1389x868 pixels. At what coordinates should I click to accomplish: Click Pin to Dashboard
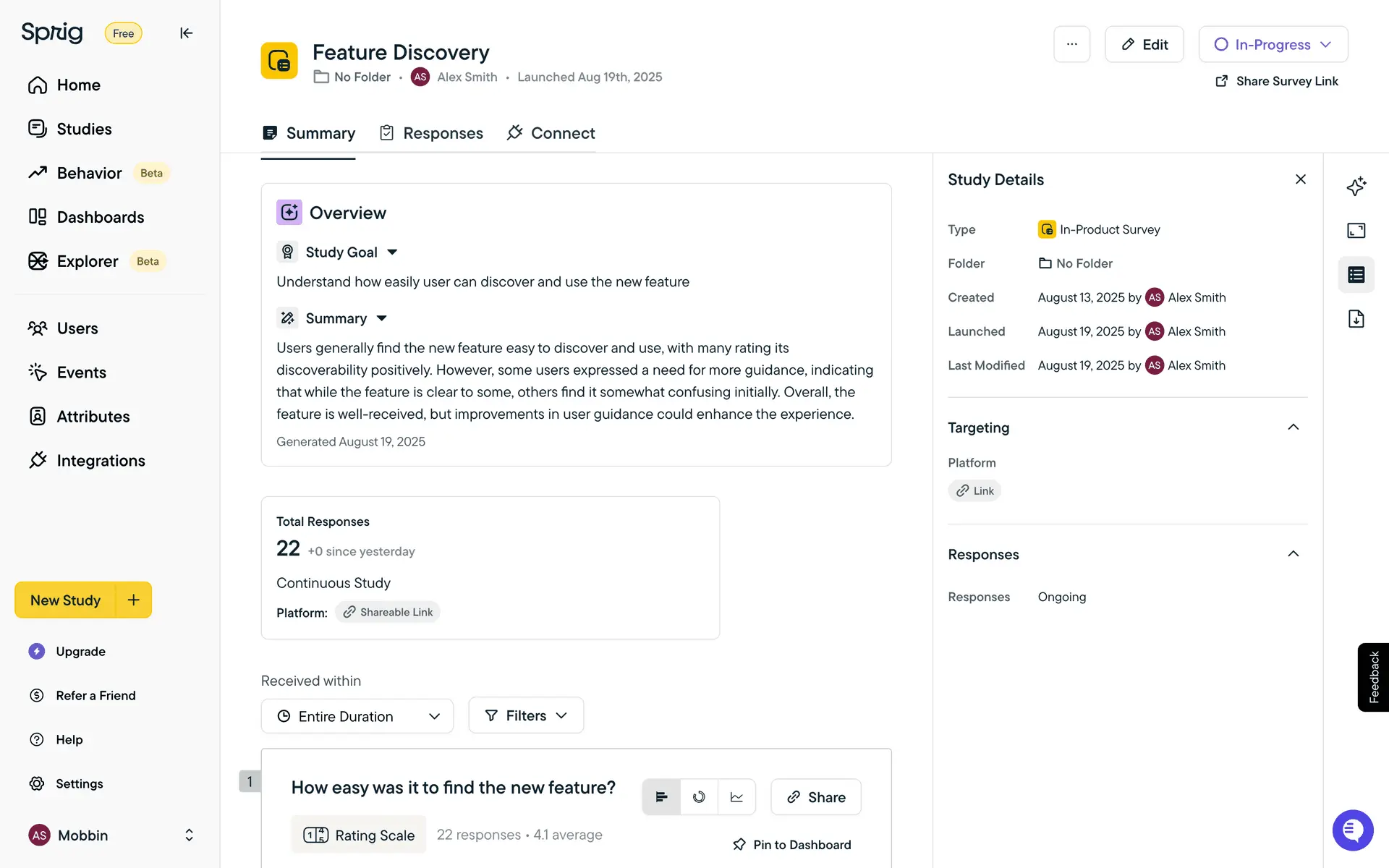coord(792,845)
